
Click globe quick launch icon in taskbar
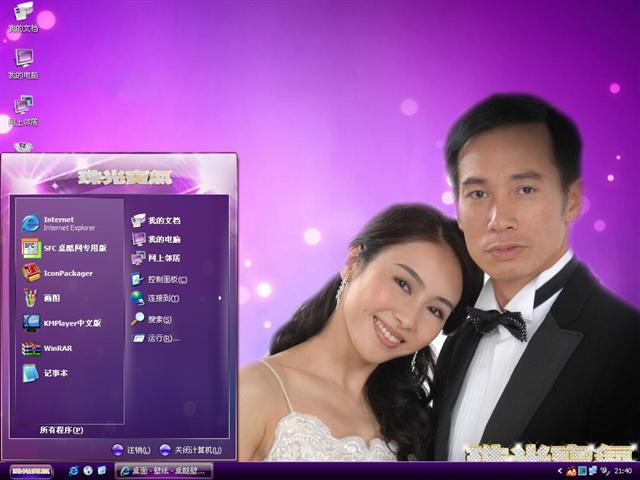coord(88,471)
